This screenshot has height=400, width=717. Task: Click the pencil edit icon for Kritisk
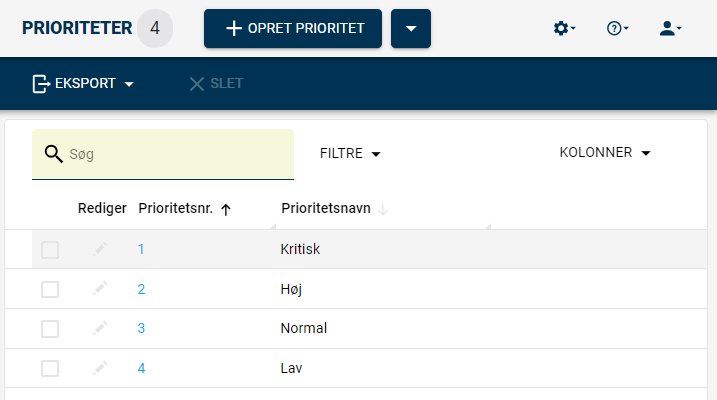(100, 249)
